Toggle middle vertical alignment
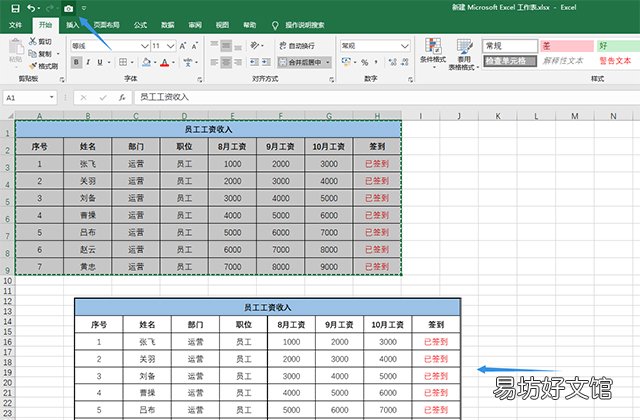640x420 pixels. point(226,45)
